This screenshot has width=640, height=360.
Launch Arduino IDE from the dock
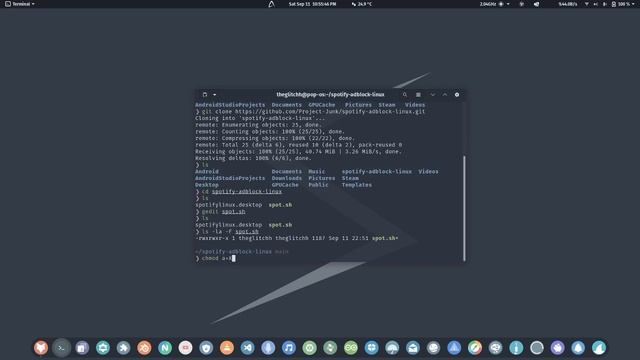(x=351, y=348)
